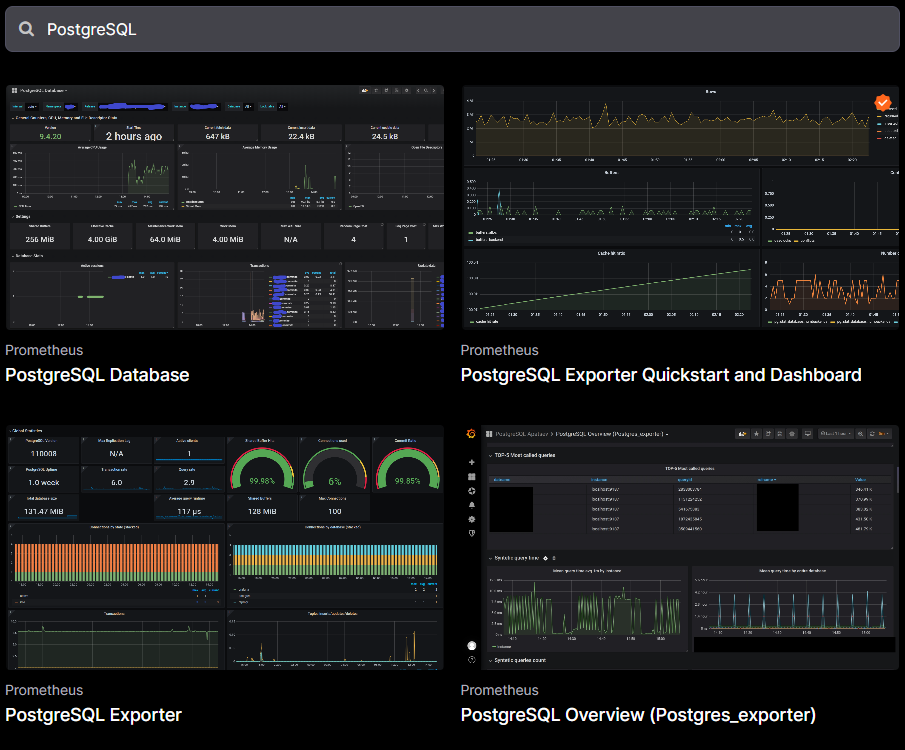Click the magnifier icon in the search bar
This screenshot has height=750, width=905.
(x=27, y=30)
